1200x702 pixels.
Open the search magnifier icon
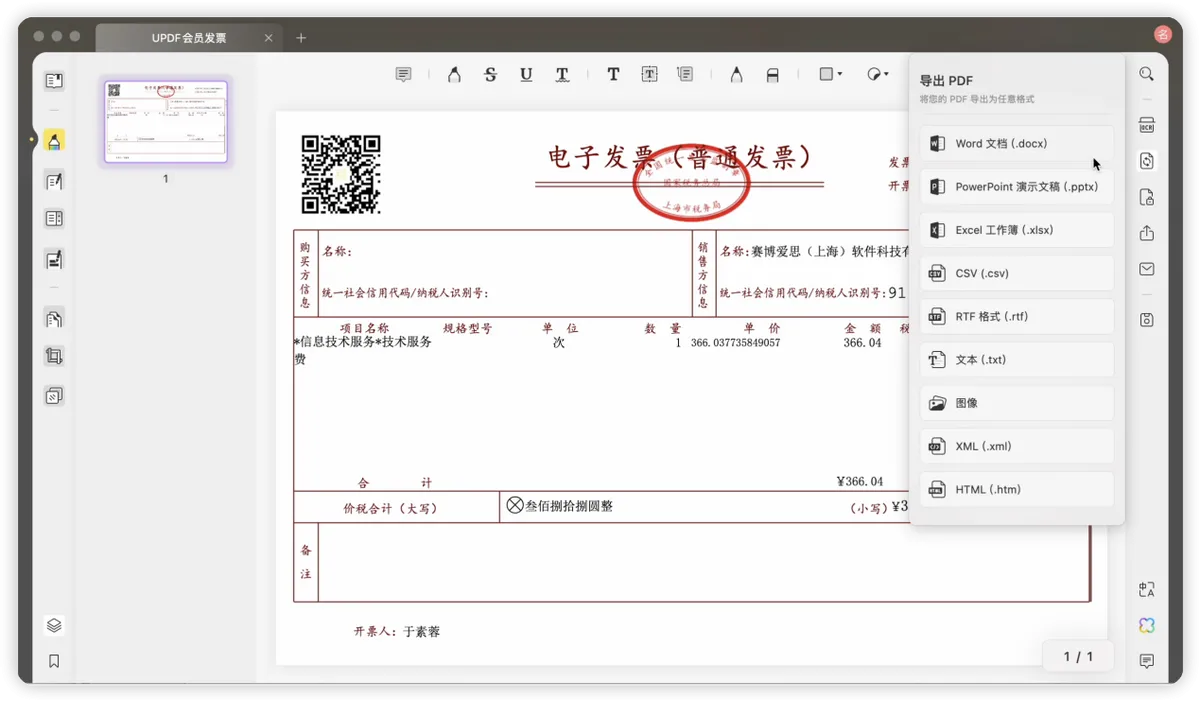click(1147, 74)
